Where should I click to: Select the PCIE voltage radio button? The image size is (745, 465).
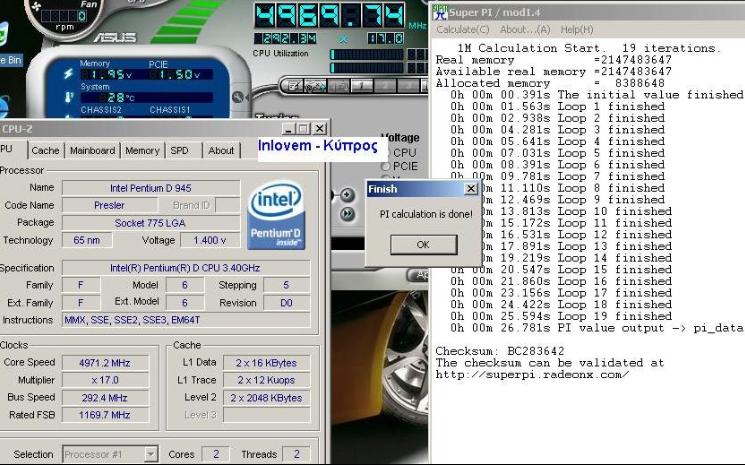click(x=386, y=166)
